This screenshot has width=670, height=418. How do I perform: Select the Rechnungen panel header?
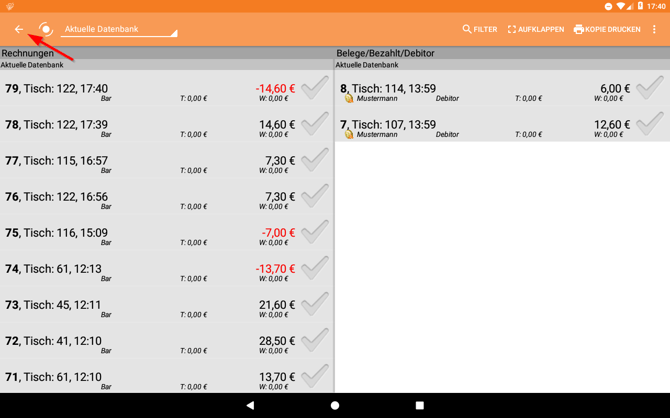tap(165, 53)
